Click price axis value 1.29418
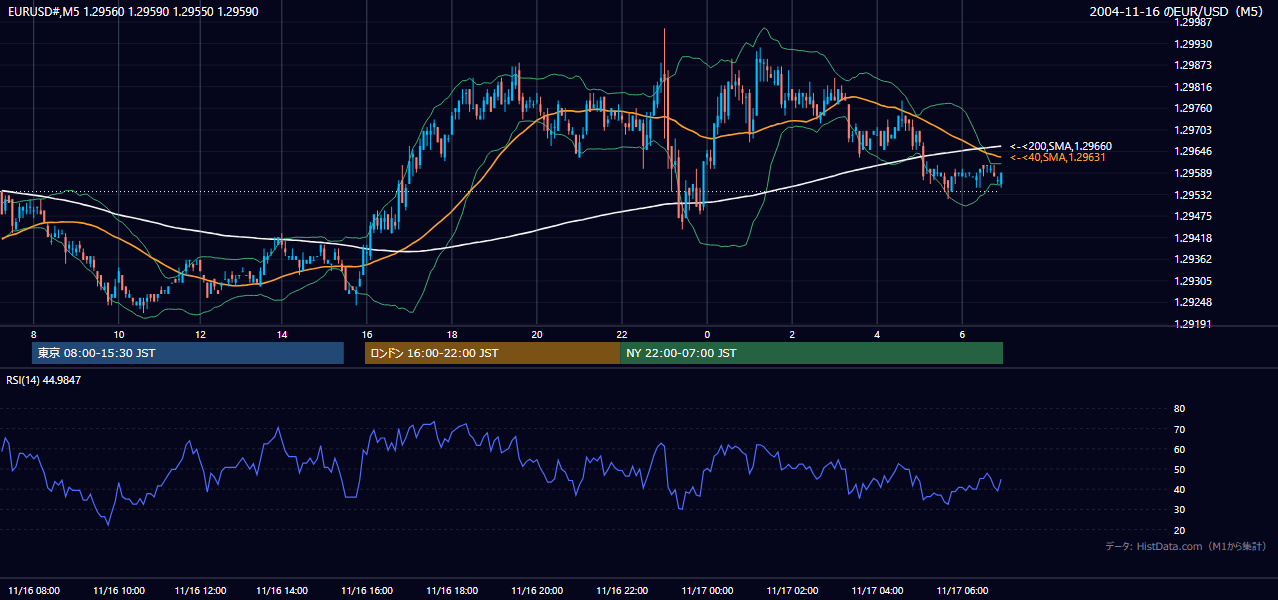 click(x=1194, y=238)
